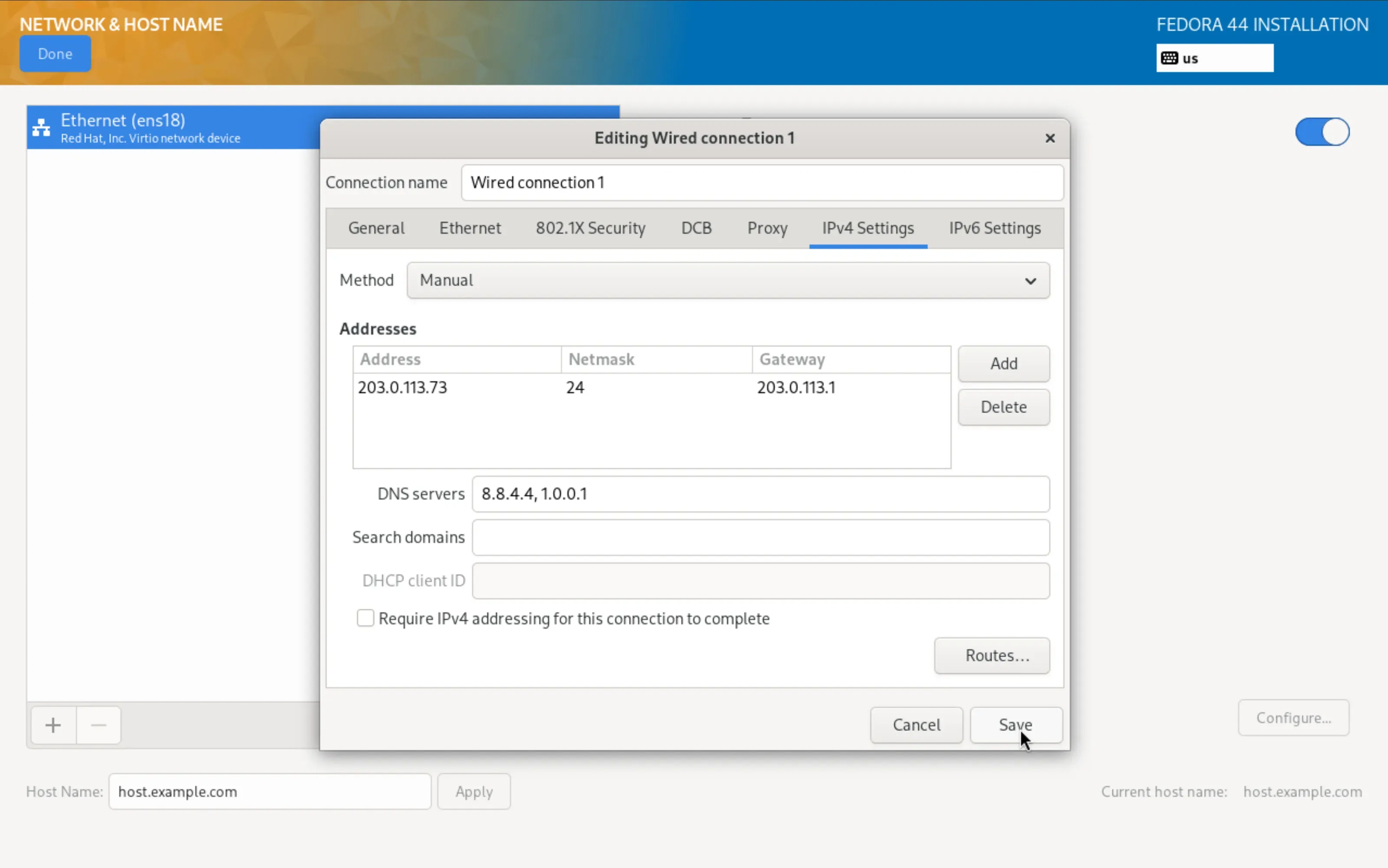Switch to the General tab
Viewport: 1388px width, 868px height.
pos(376,228)
